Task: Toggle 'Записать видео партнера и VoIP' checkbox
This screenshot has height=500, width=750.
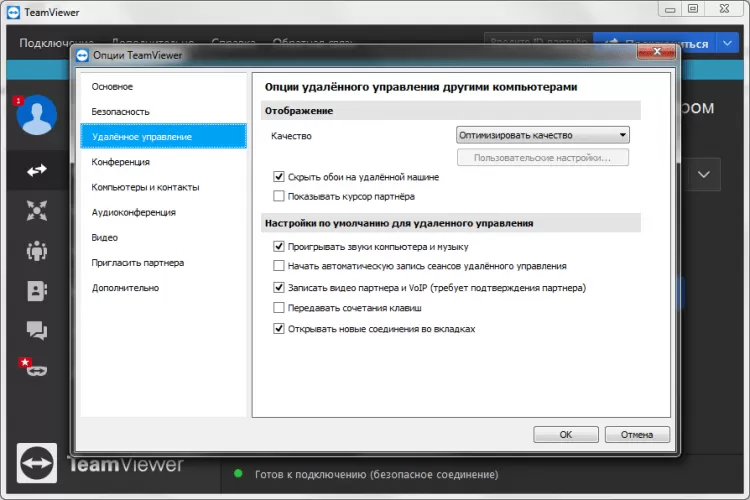Action: pos(279,288)
